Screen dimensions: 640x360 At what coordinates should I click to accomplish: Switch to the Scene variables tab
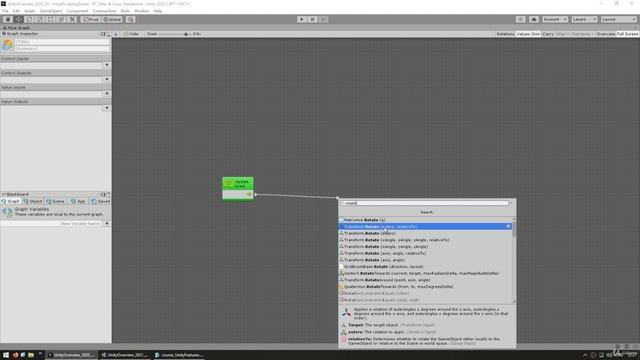pos(56,201)
